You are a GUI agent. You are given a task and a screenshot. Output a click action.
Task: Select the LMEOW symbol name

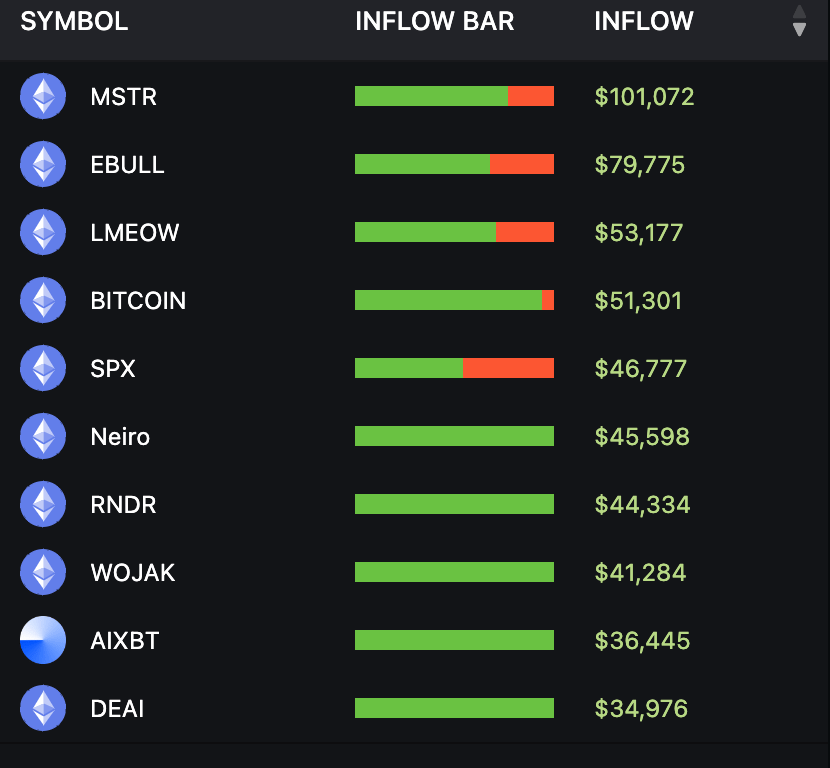(134, 233)
